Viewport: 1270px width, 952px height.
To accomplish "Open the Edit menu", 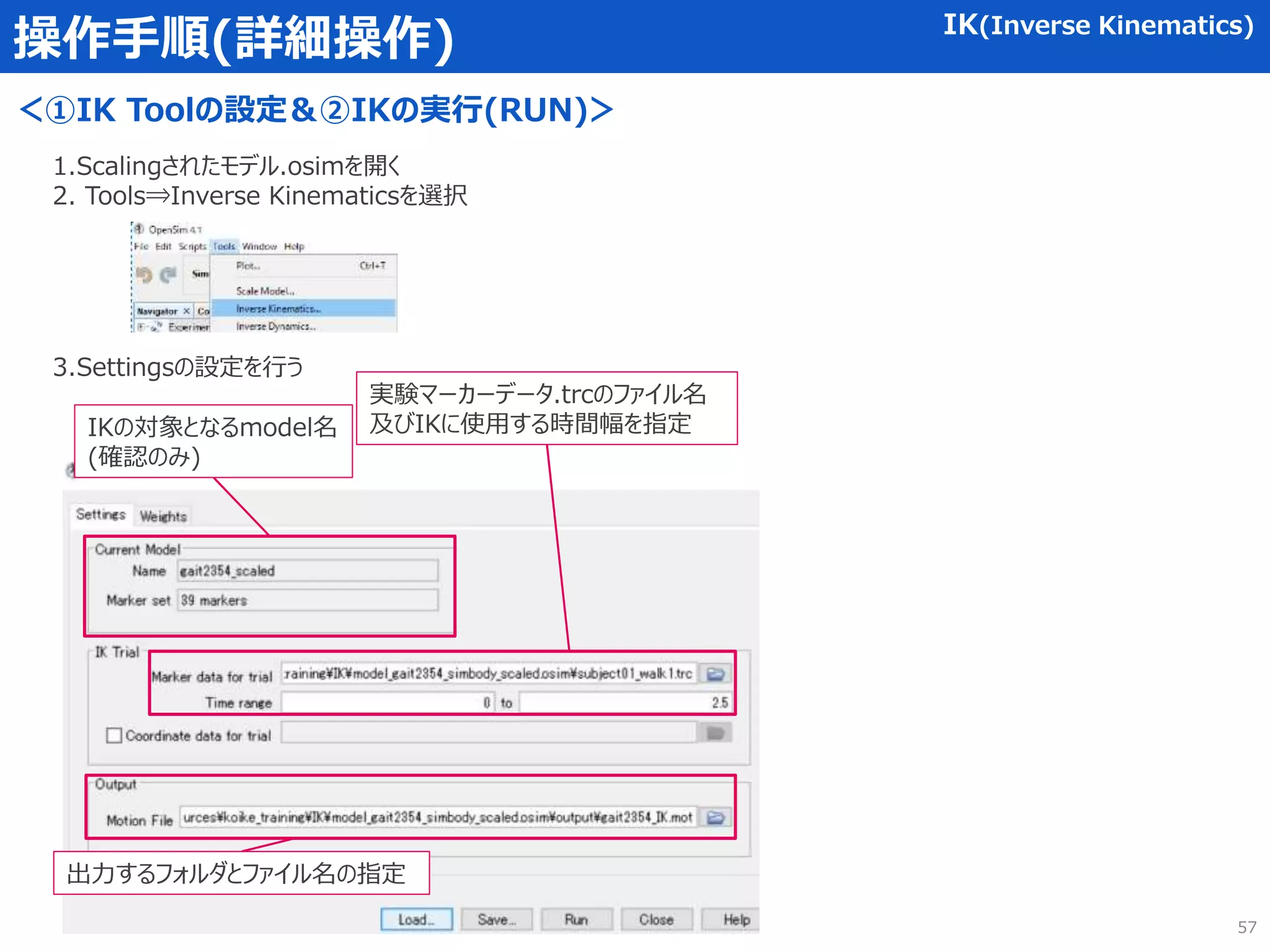I will click(x=163, y=247).
